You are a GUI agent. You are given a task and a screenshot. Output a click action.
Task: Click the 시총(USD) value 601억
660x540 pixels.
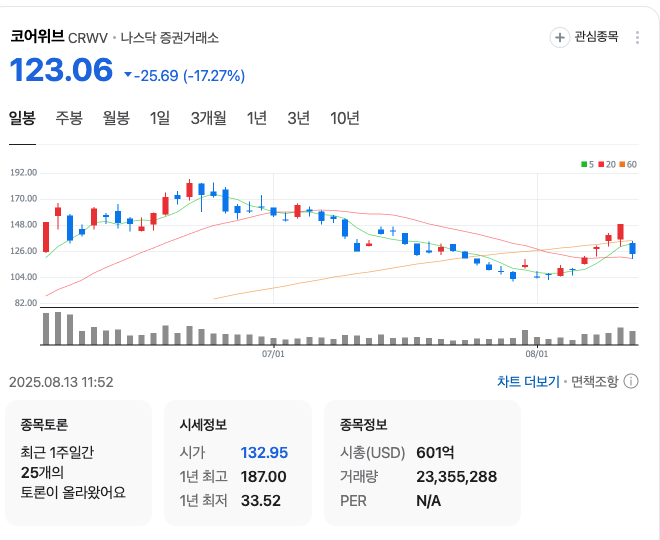[x=435, y=453]
